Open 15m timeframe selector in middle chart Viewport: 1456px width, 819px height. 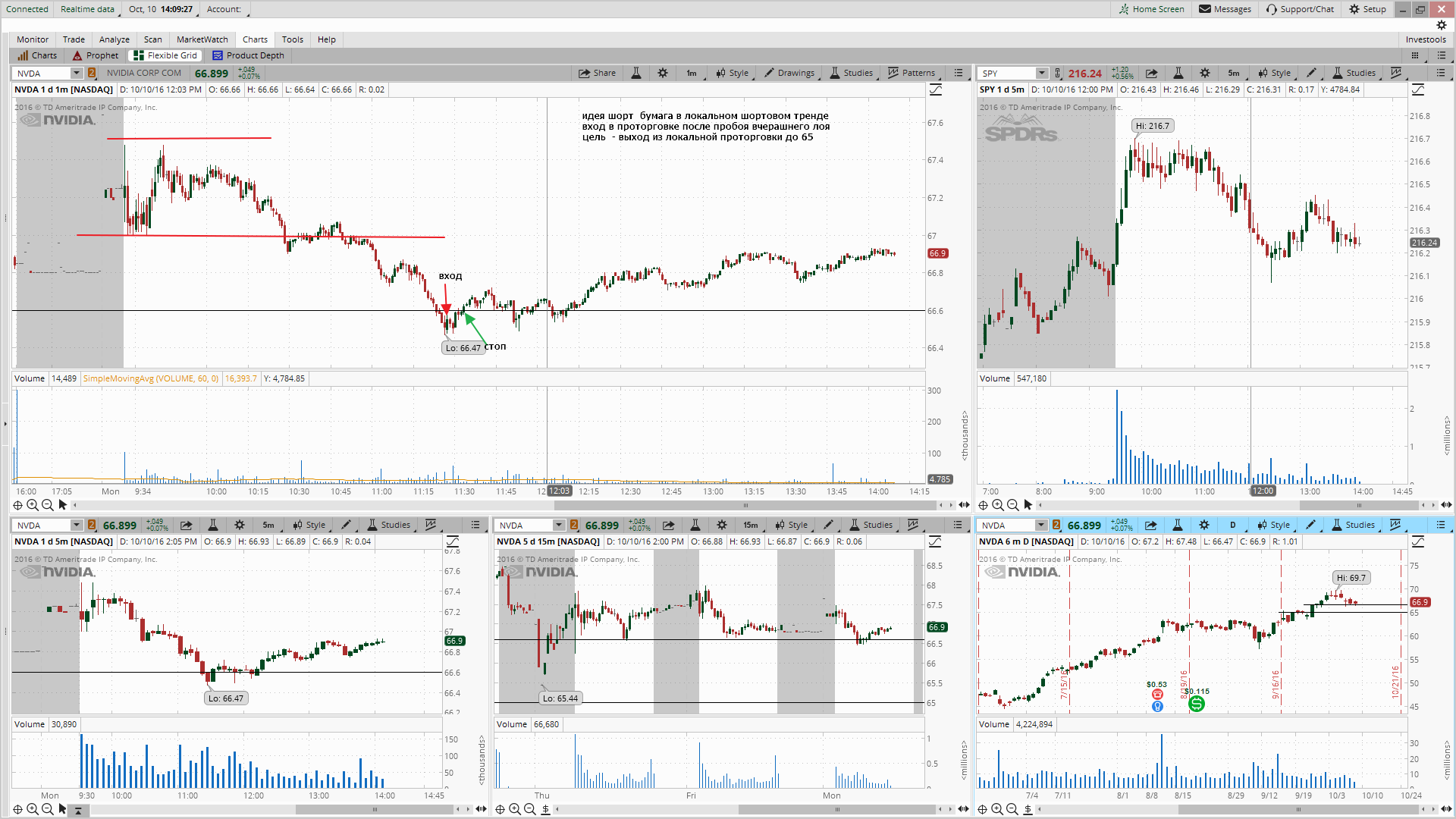tap(751, 525)
